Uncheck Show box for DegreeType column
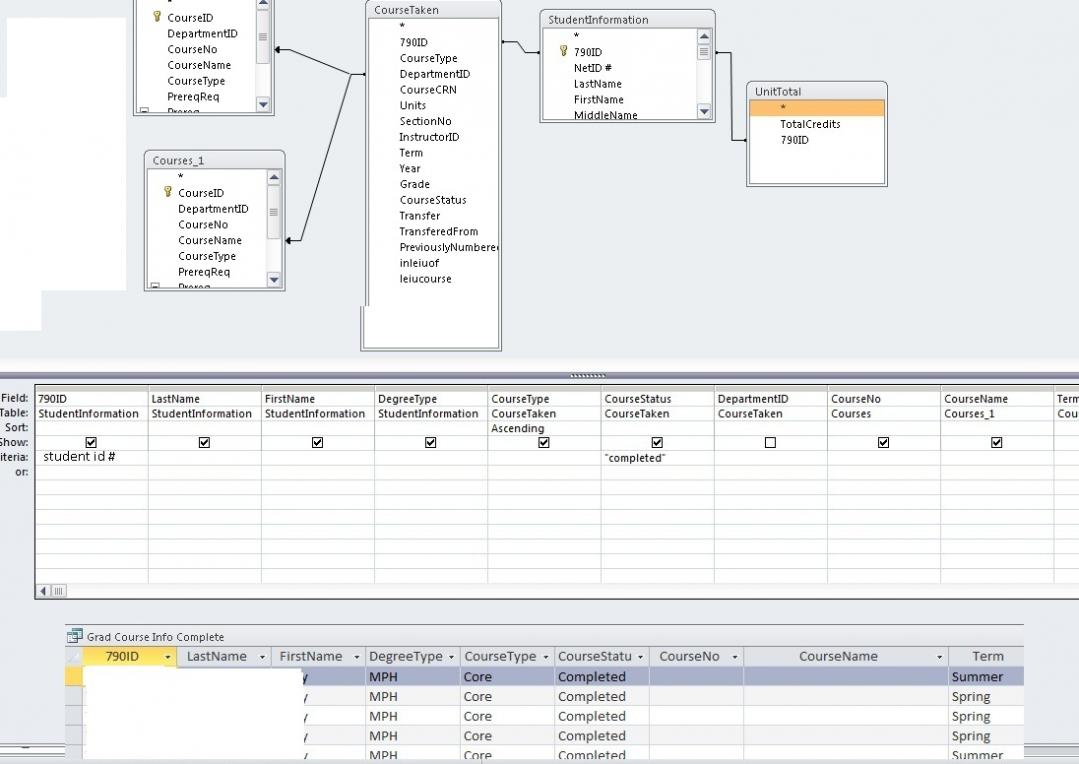This screenshot has height=764, width=1079. click(431, 443)
